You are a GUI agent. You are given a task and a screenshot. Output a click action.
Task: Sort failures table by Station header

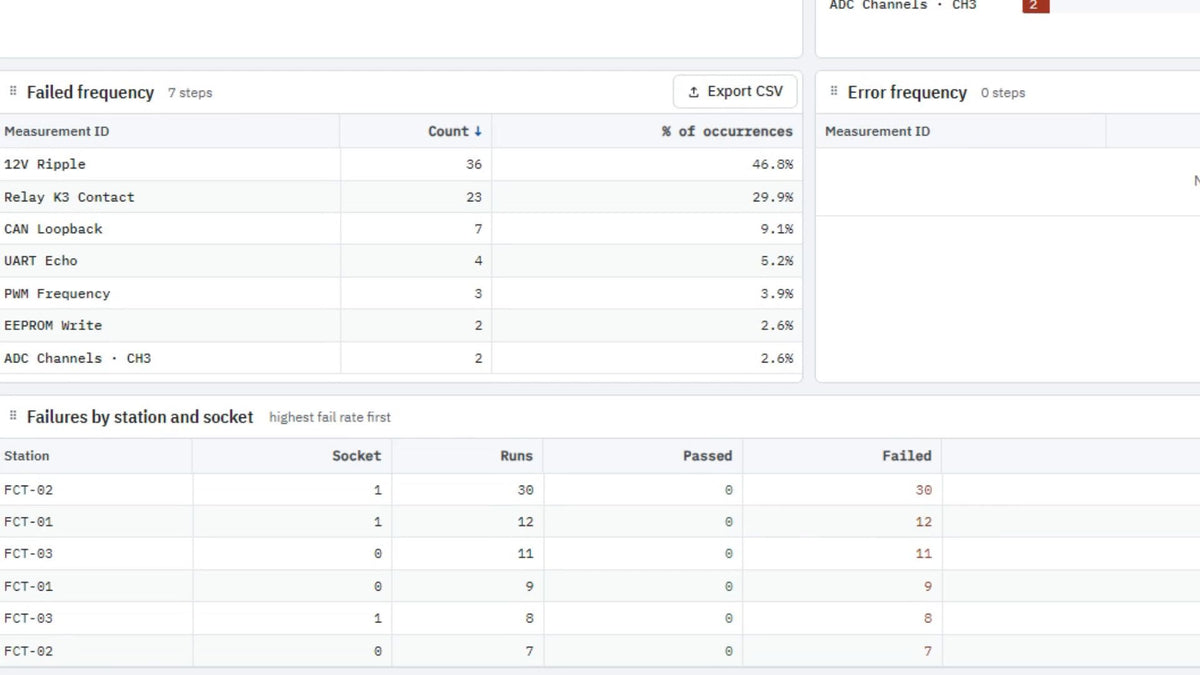click(x=27, y=456)
